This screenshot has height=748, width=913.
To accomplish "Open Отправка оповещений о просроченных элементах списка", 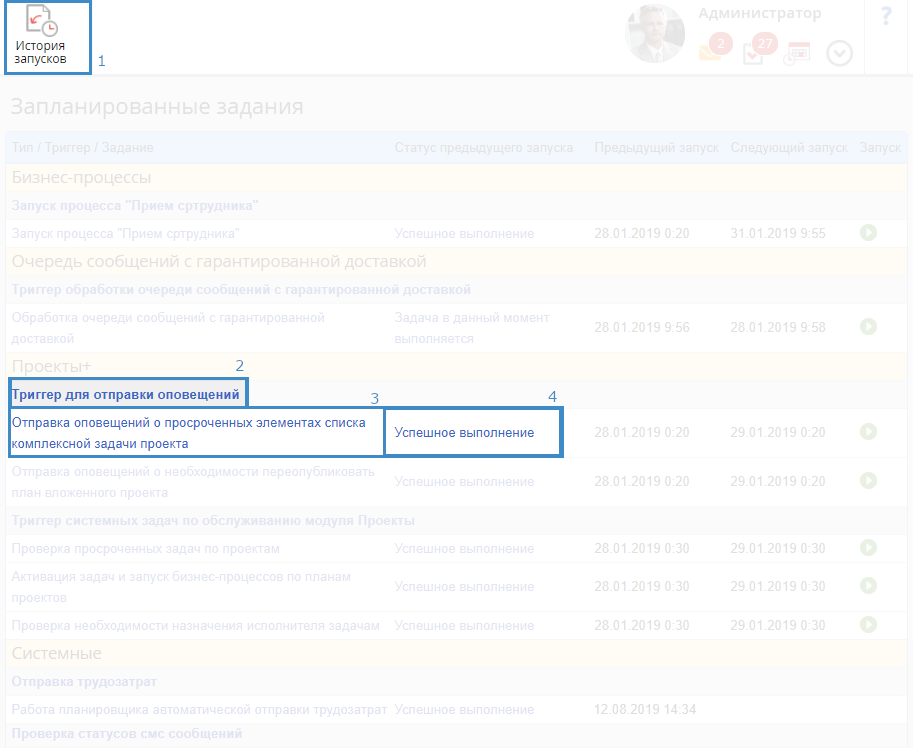I will tap(189, 433).
